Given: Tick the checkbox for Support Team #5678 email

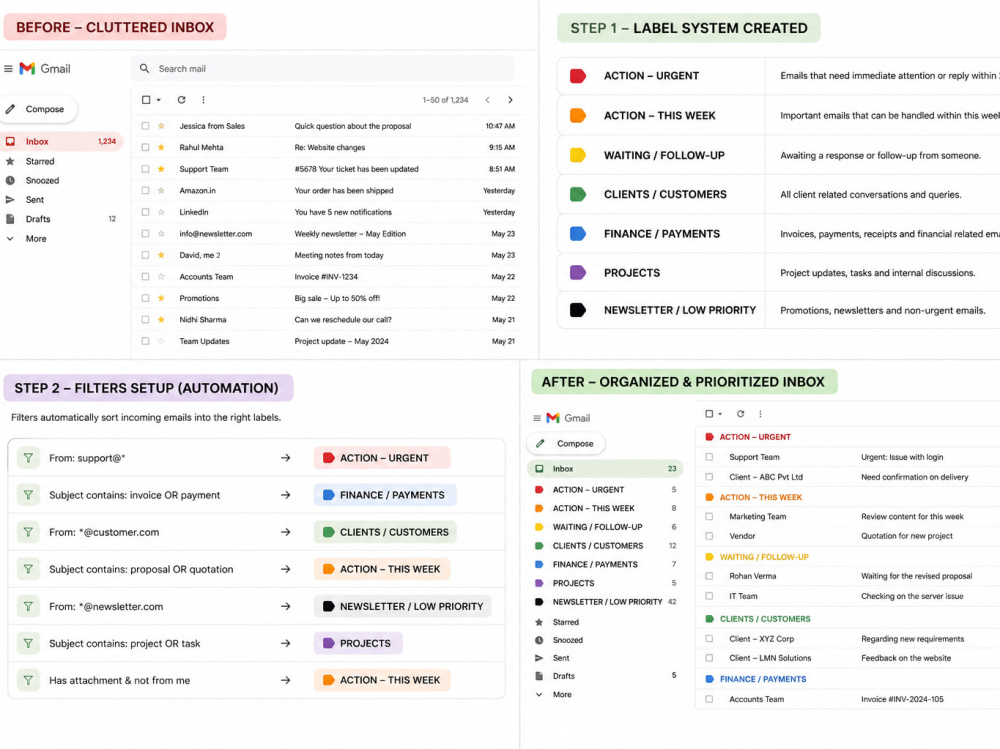Looking at the screenshot, I should coord(145,168).
